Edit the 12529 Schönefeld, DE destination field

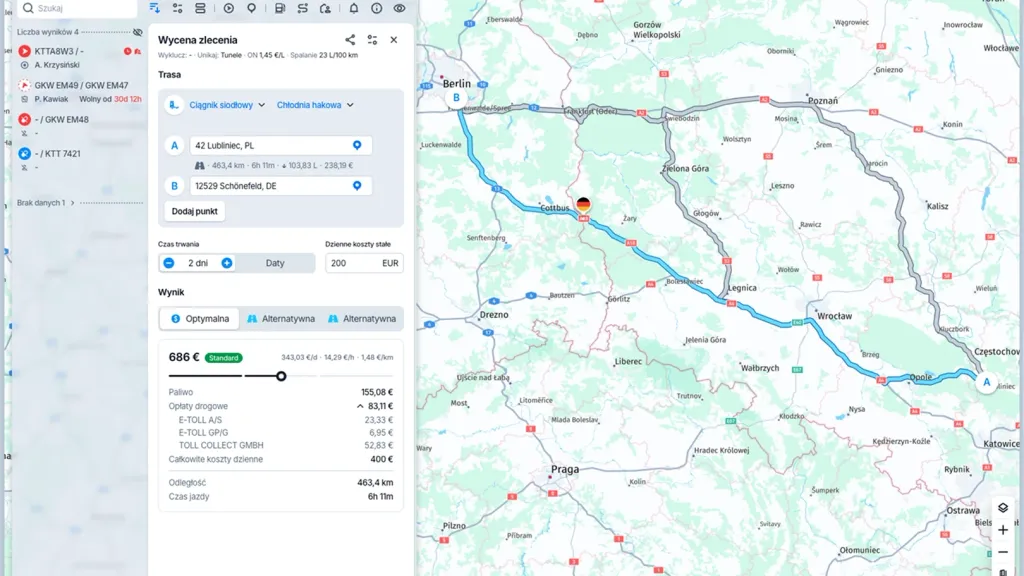281,185
